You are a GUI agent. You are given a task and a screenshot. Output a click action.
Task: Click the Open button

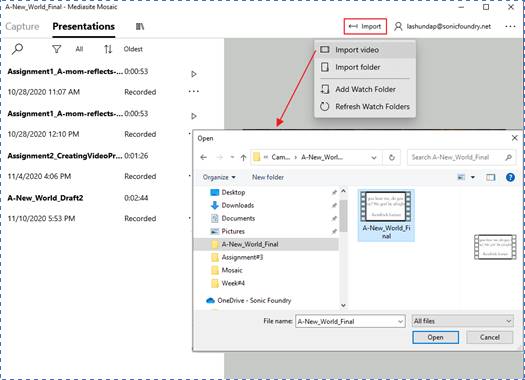[x=435, y=337]
